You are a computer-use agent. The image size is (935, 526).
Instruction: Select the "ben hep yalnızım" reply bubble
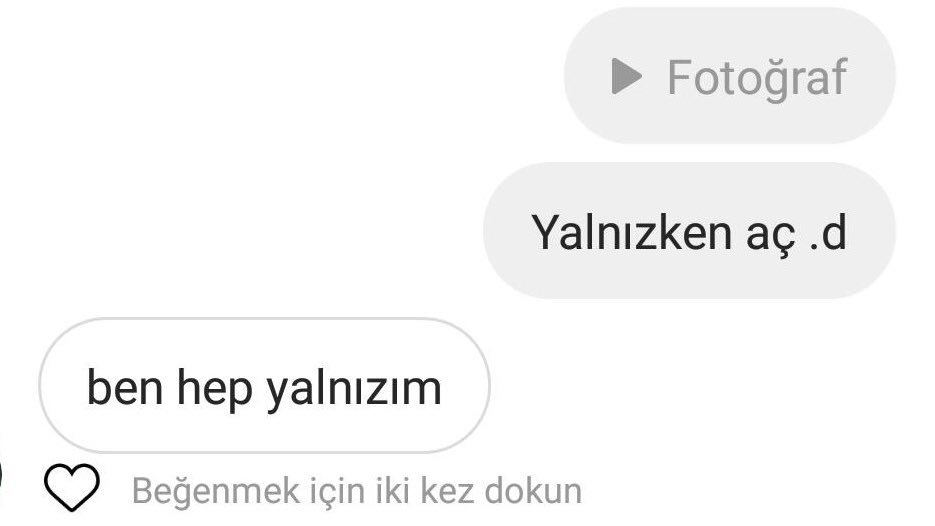point(264,386)
